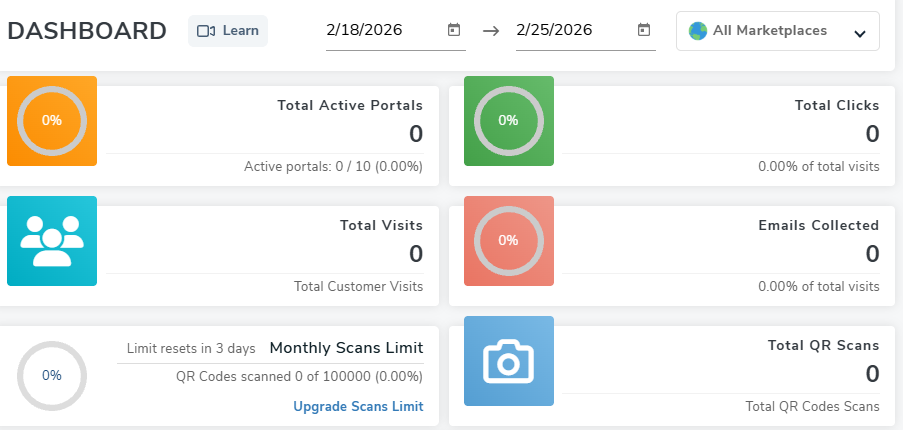903x430 pixels.
Task: Click the Total Clicks heading
Action: point(837,105)
